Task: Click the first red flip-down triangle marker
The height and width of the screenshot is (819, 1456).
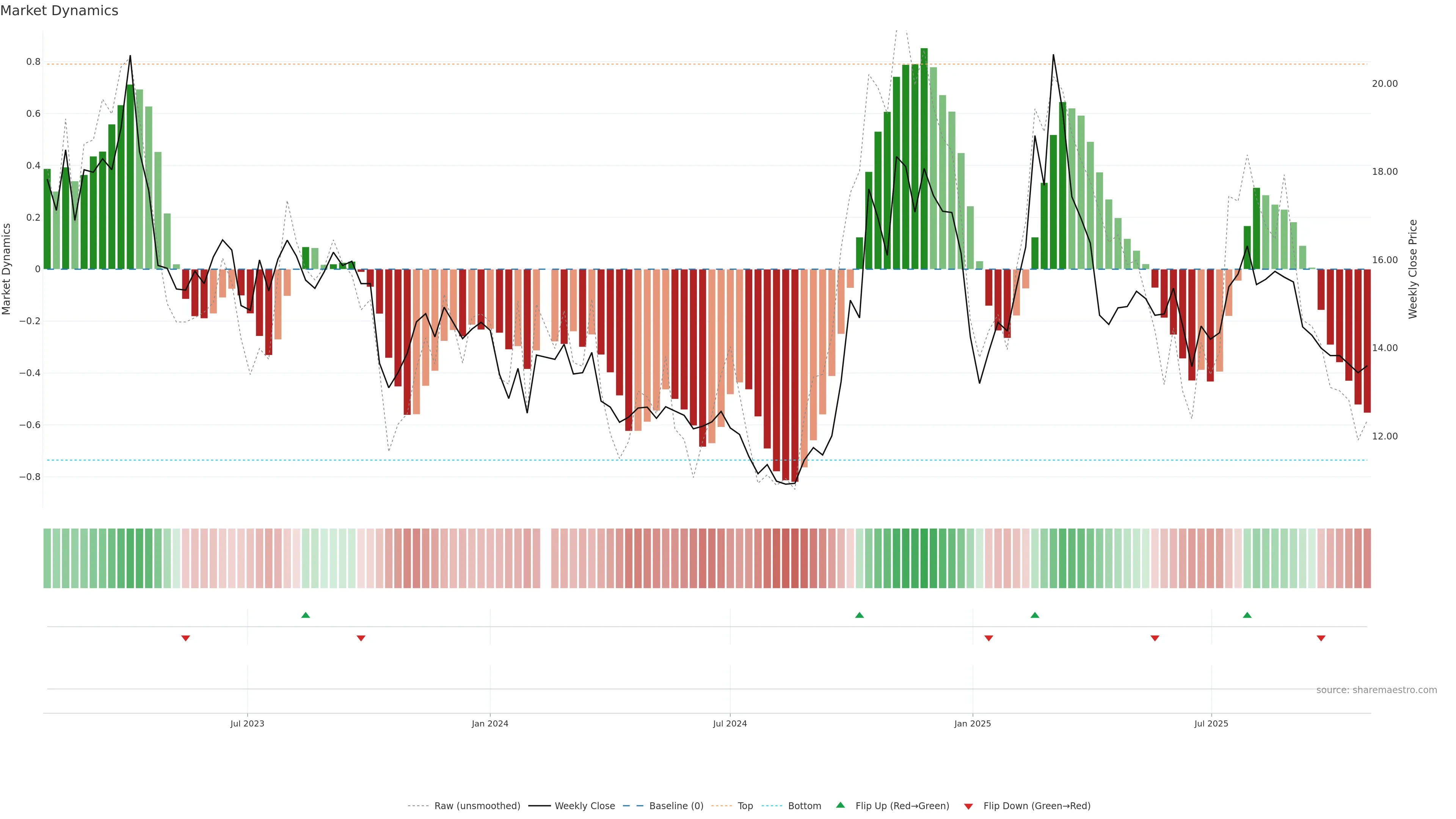Action: coord(185,638)
